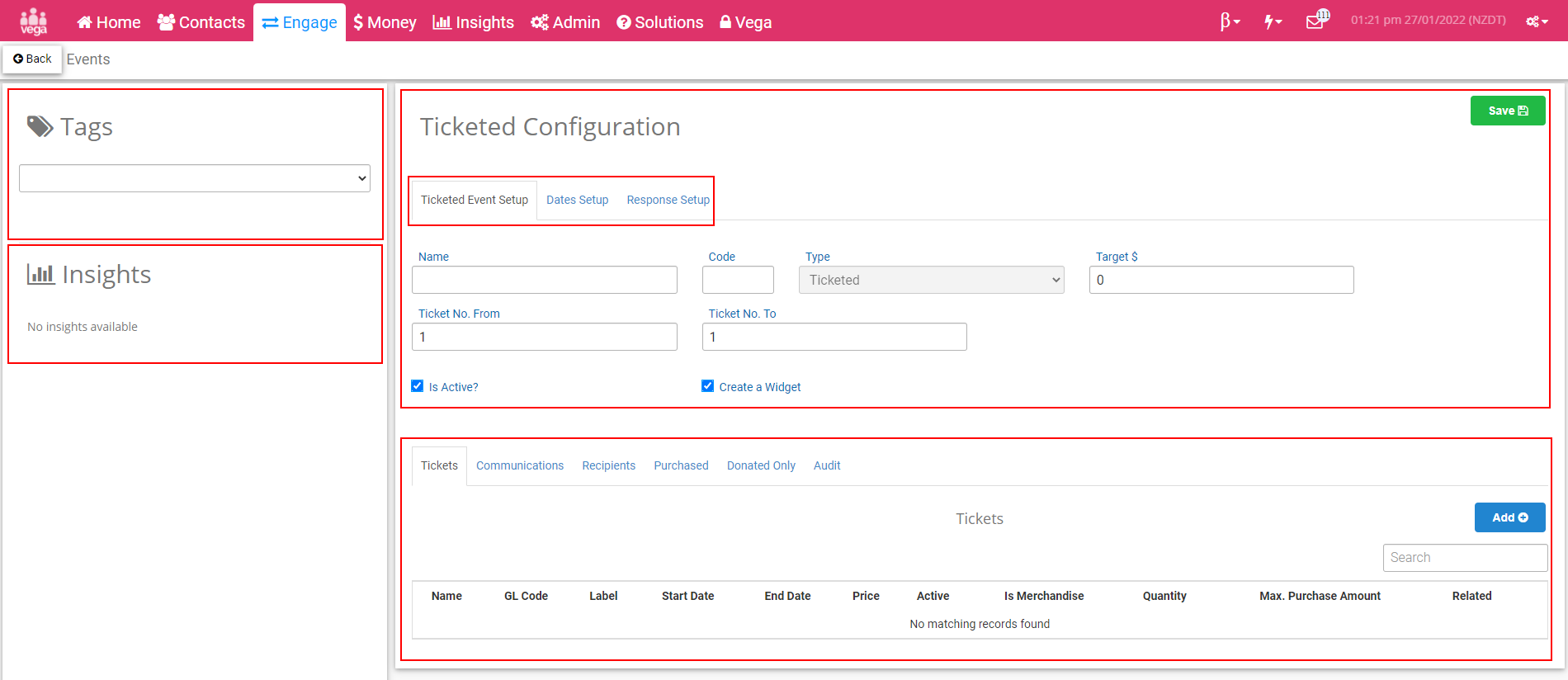The width and height of the screenshot is (1568, 680).
Task: Open the Type dropdown
Action: tap(932, 280)
